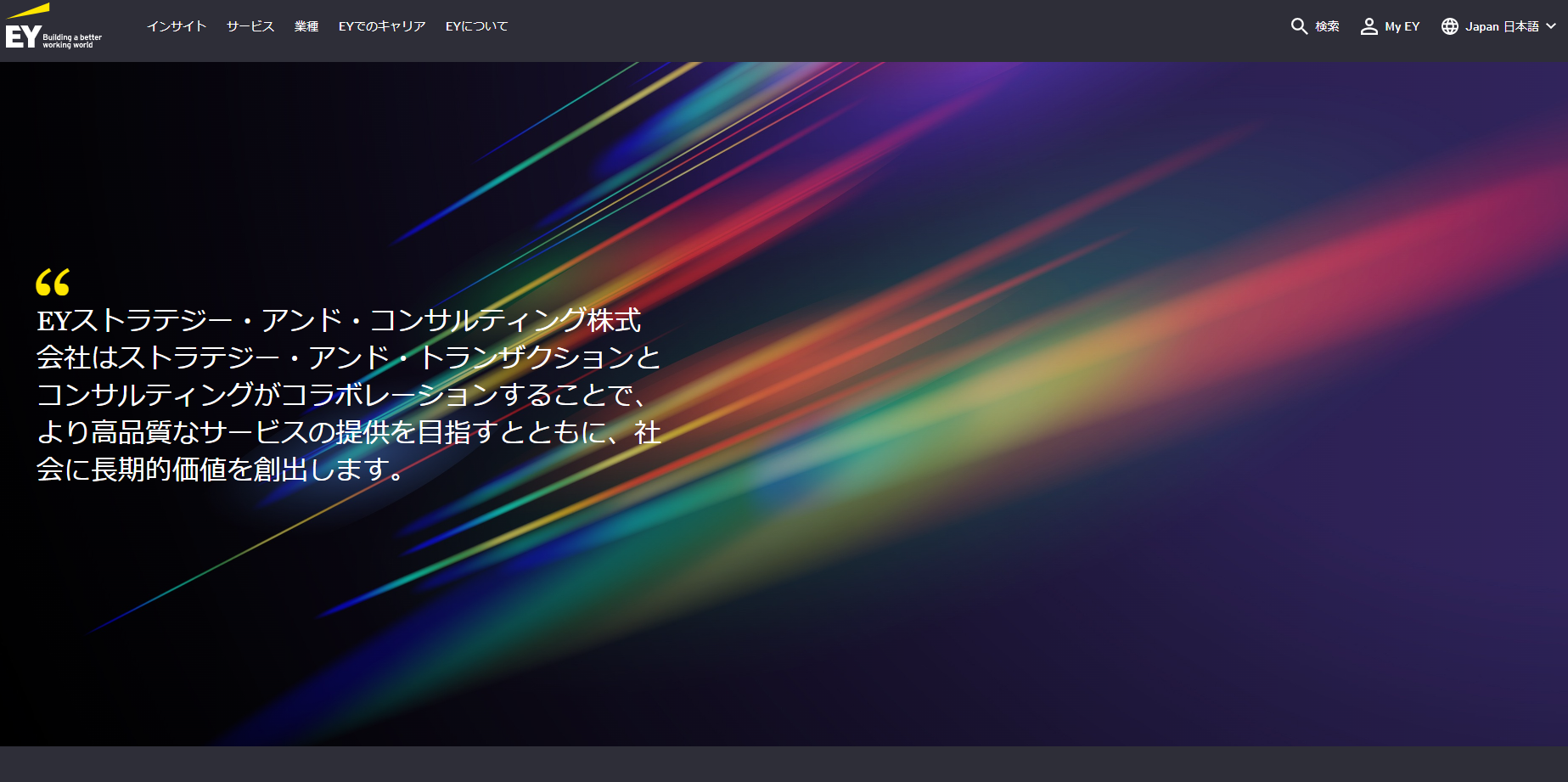The image size is (1568, 782).
Task: Select the Japan 日本語 language label
Action: [1502, 26]
